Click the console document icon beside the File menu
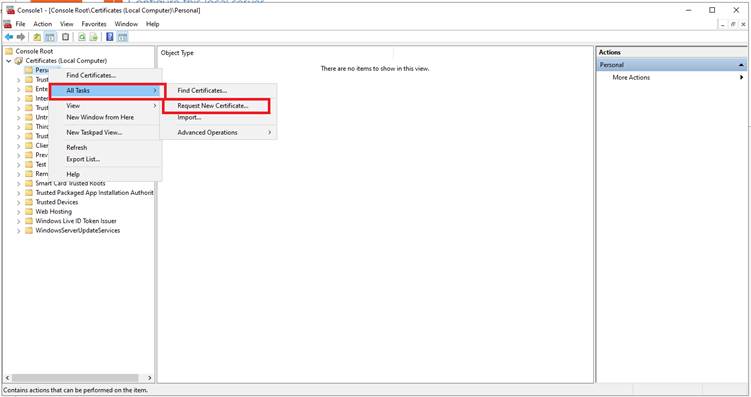751x397 pixels. tap(7, 24)
